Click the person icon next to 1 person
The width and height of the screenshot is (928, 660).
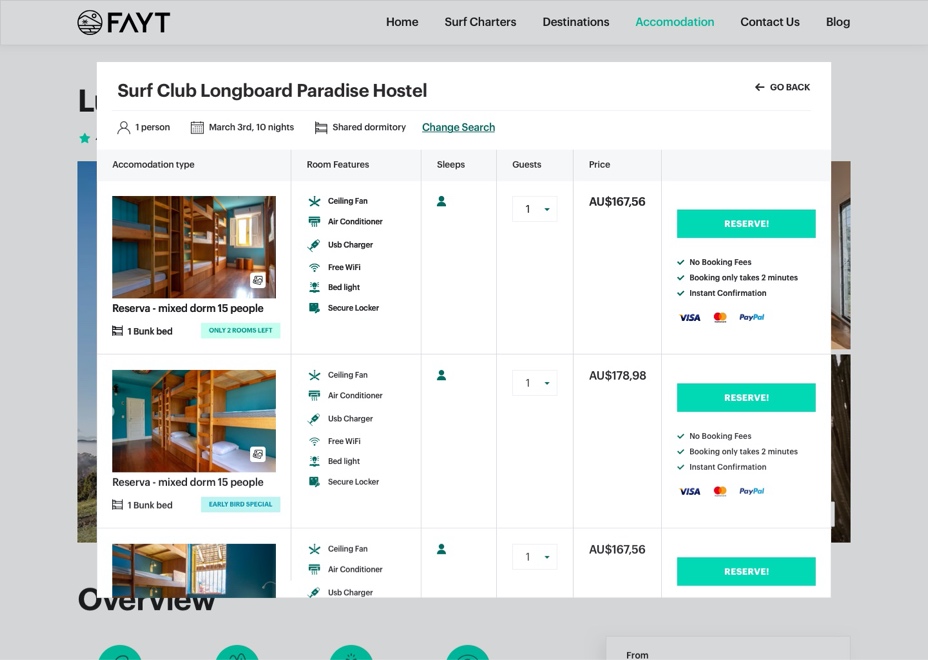(123, 127)
